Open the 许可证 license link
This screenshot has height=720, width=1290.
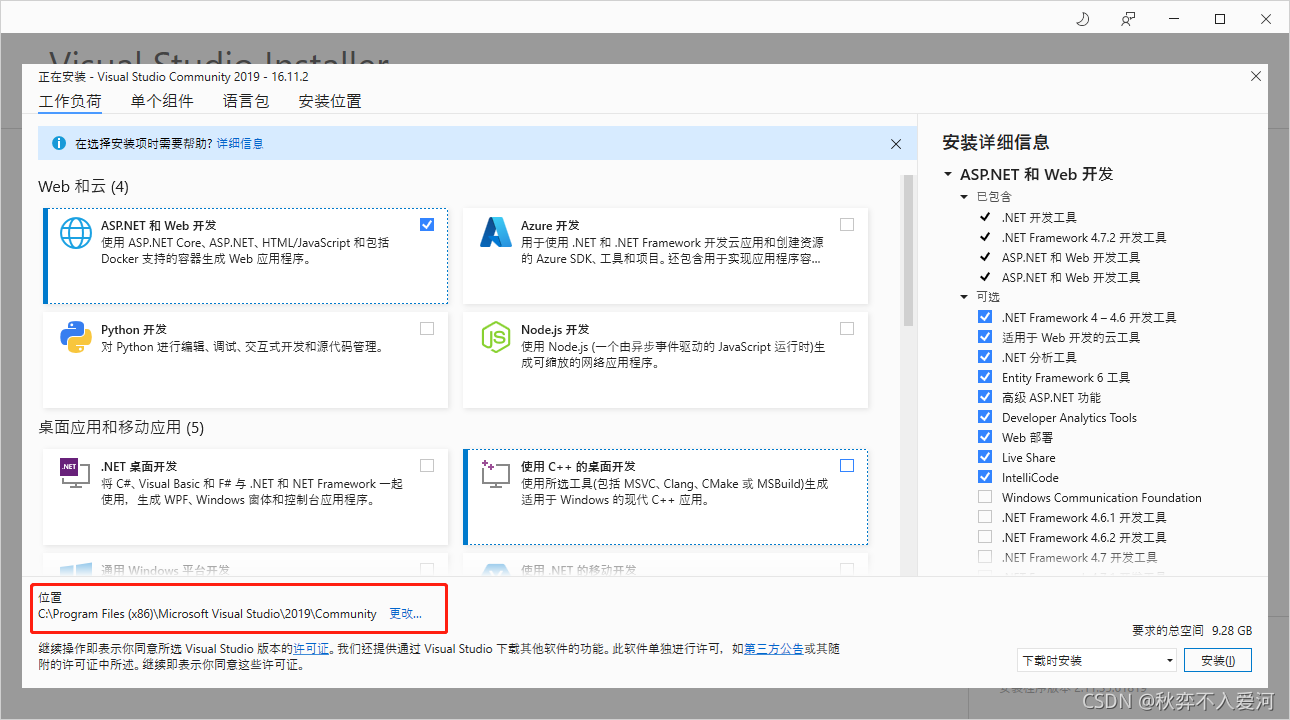311,649
